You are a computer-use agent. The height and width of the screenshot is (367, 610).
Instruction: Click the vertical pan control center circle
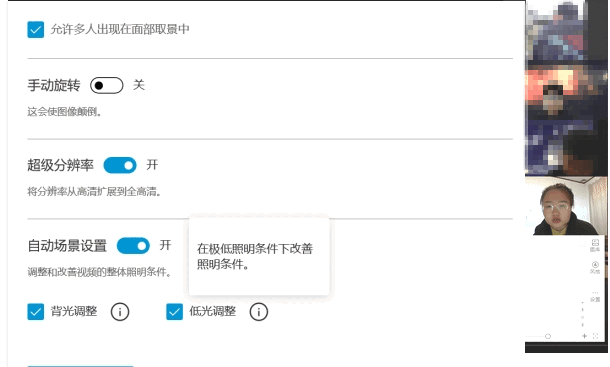[582, 317]
